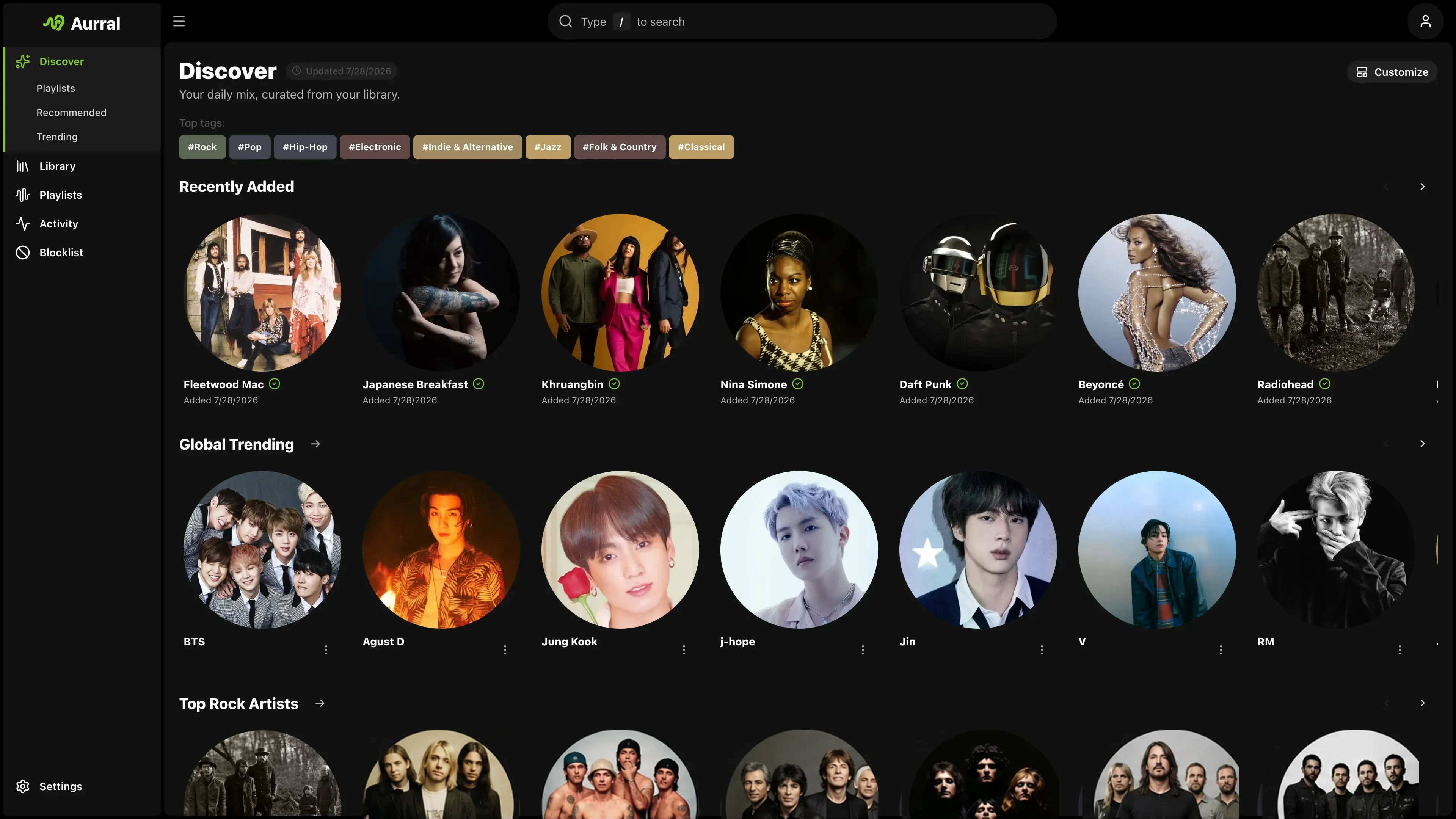
Task: Filter by #Folk & Country tag
Action: click(620, 147)
